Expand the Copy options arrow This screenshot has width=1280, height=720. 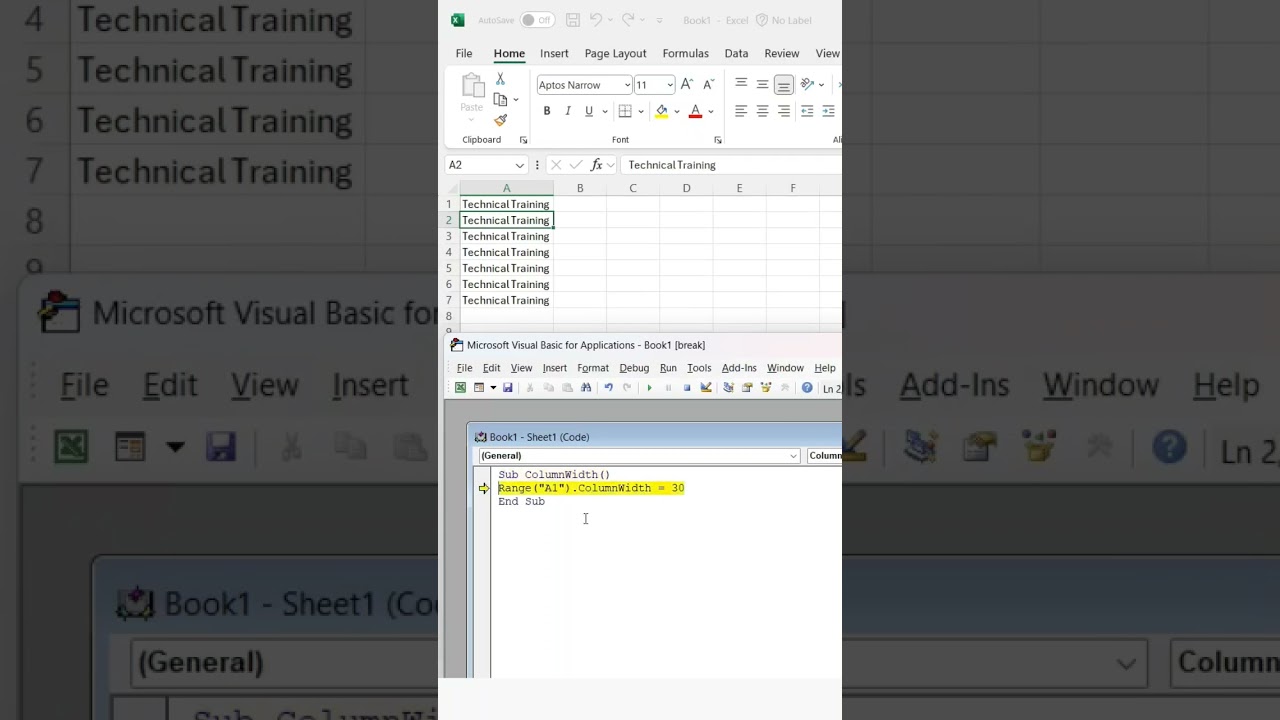click(516, 100)
